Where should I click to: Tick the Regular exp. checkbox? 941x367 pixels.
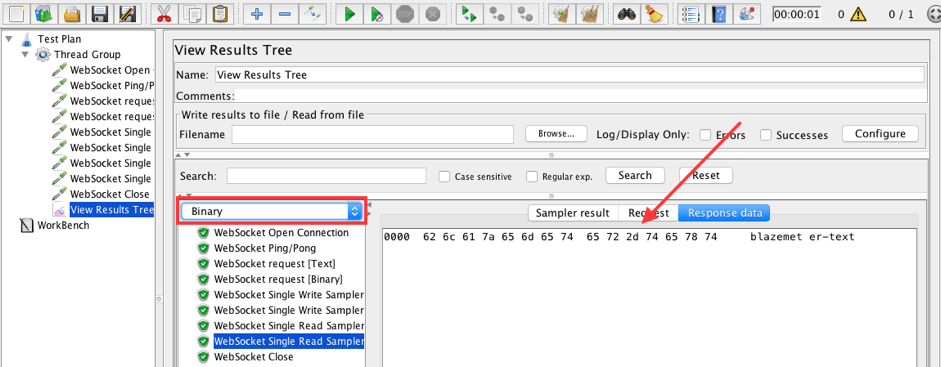pos(532,176)
